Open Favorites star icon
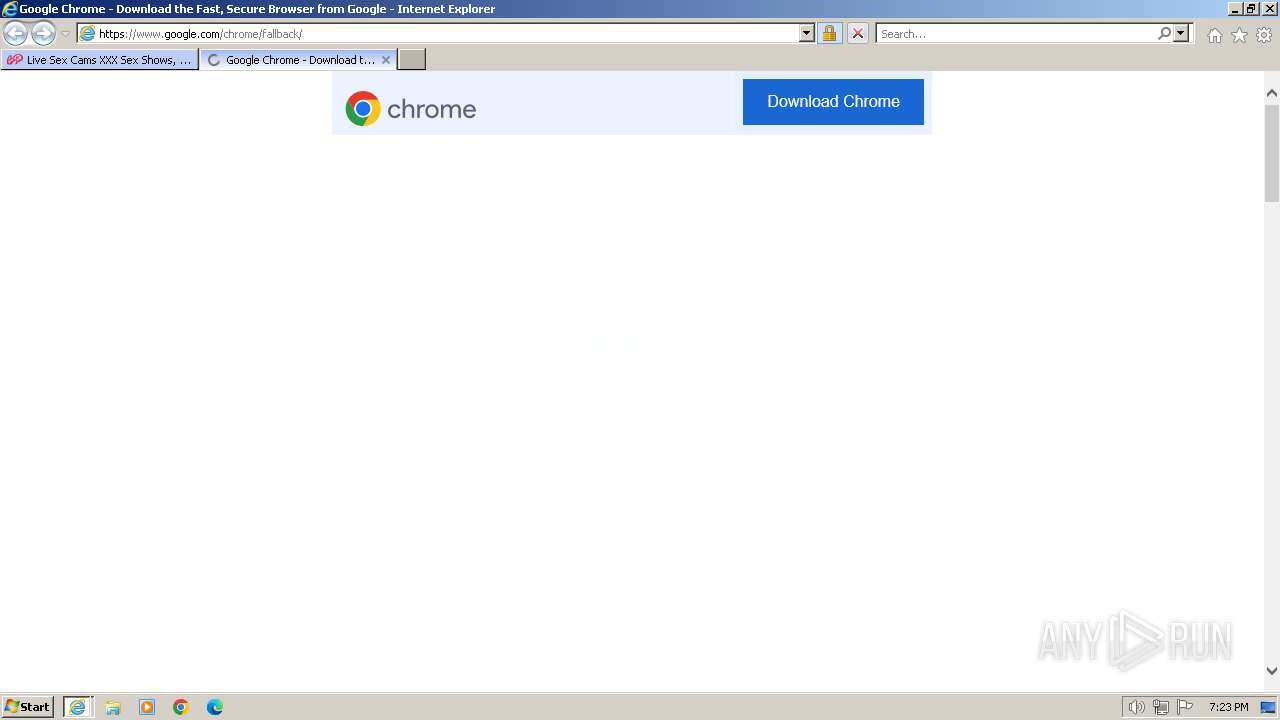Screen dimensions: 1280x720 pyautogui.click(x=1239, y=35)
